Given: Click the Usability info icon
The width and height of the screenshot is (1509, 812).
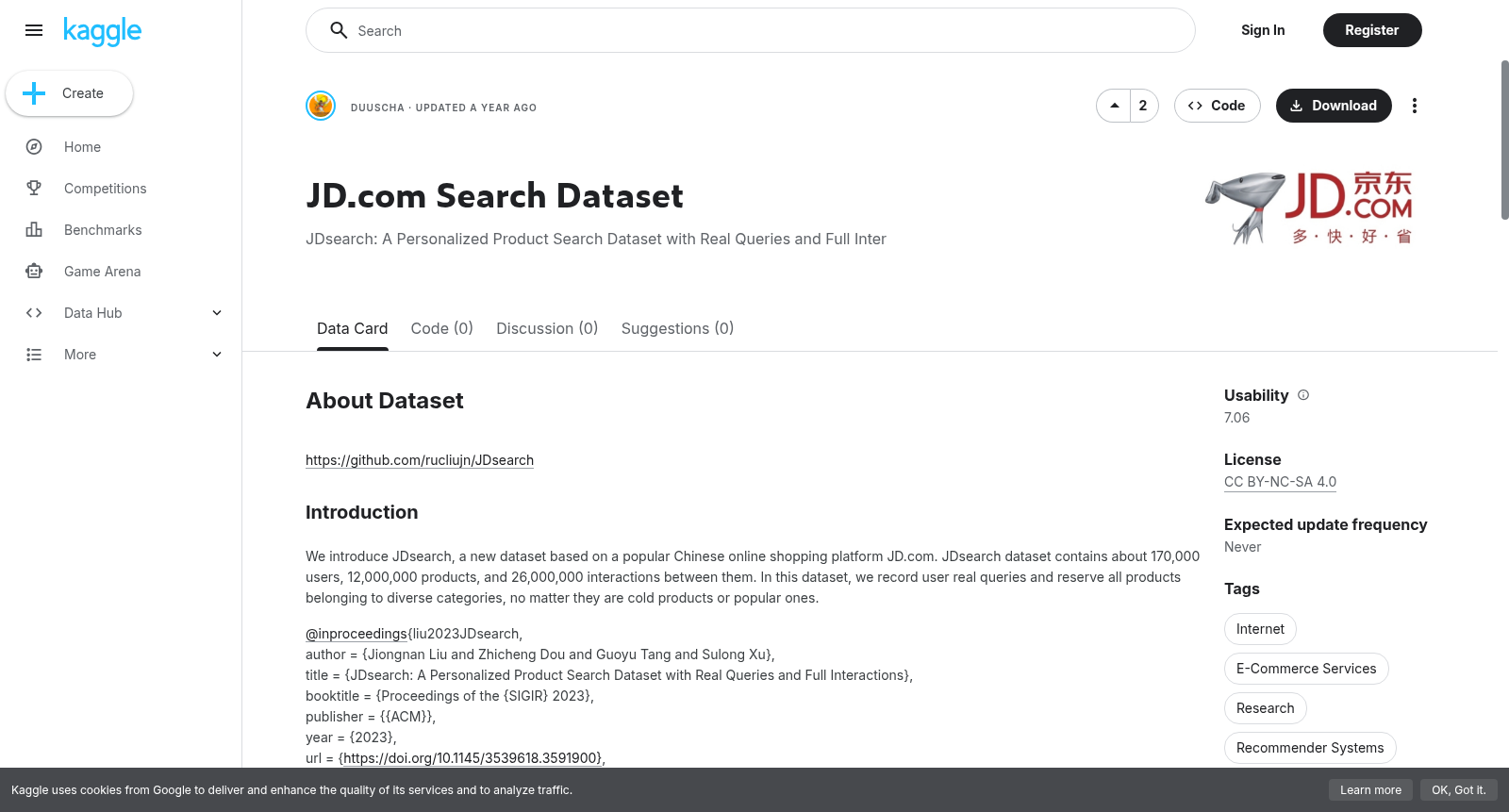Looking at the screenshot, I should pyautogui.click(x=1303, y=395).
